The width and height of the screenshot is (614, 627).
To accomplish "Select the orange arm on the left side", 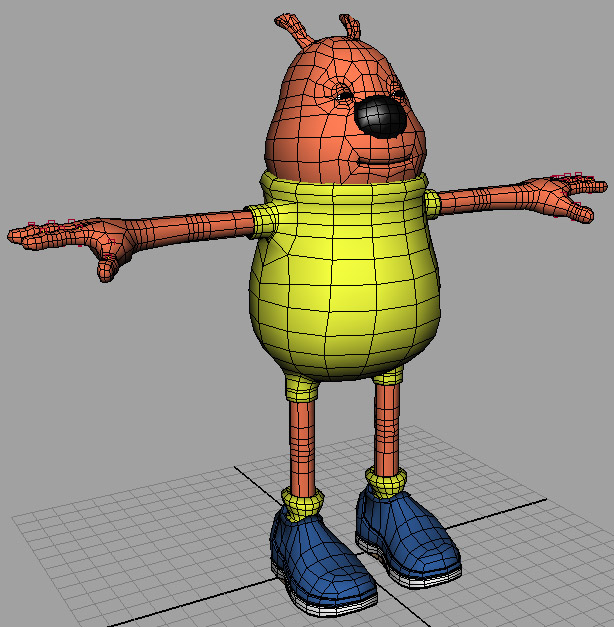I will click(x=190, y=229).
